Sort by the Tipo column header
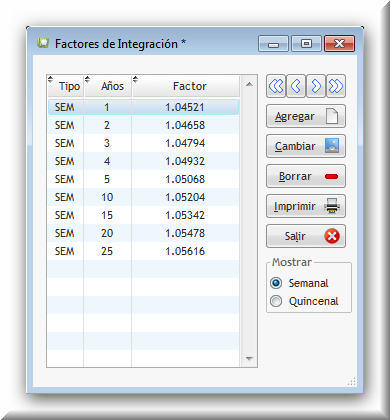The height and width of the screenshot is (420, 390). (x=66, y=86)
